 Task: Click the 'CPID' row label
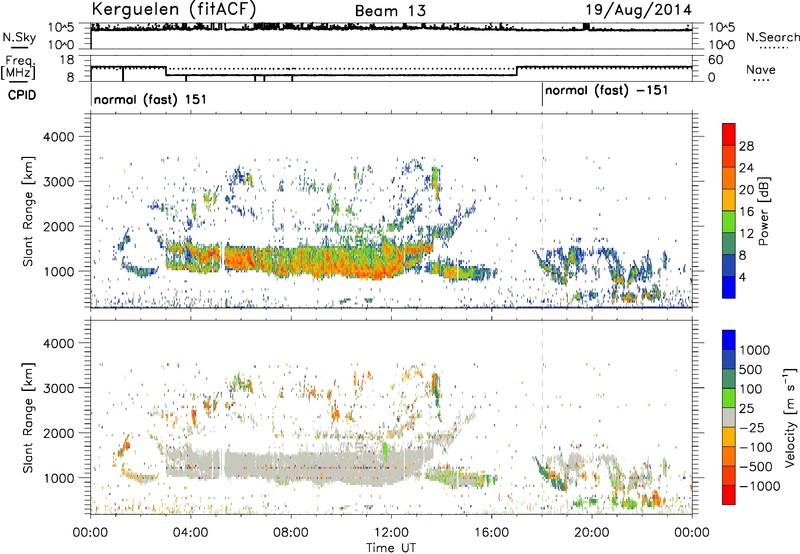coord(22,95)
